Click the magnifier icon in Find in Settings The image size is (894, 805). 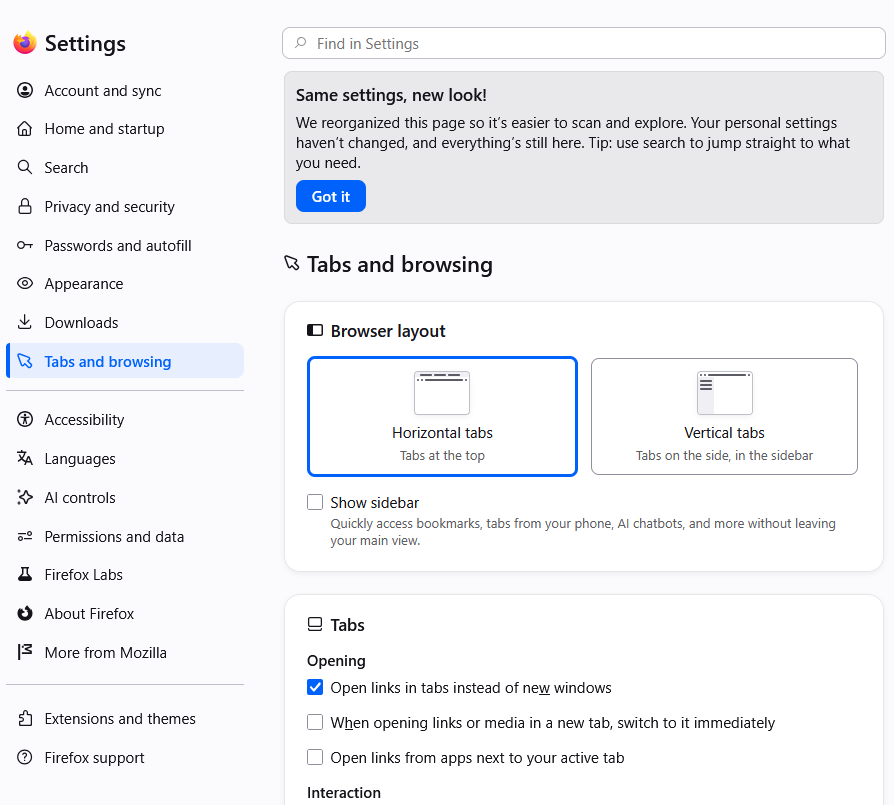click(x=300, y=43)
